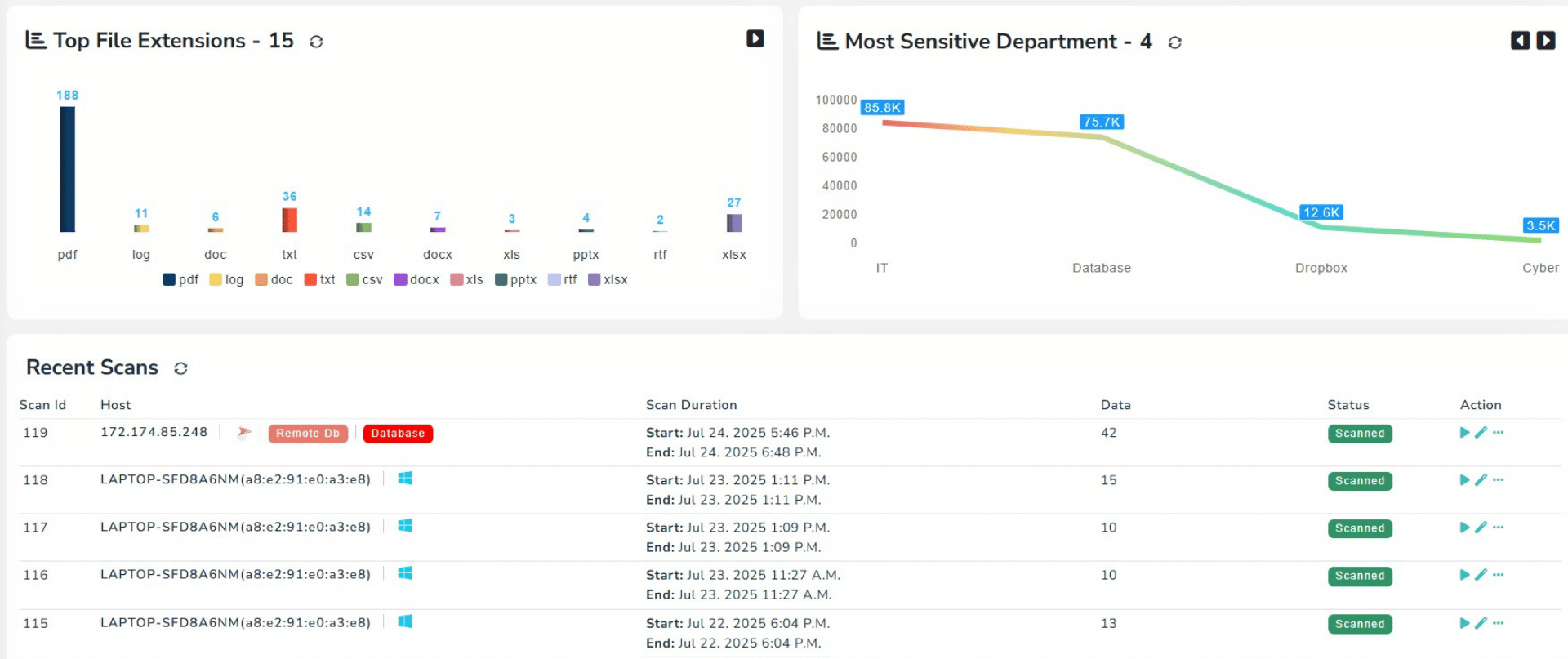Viewport: 1568px width, 659px height.
Task: Refresh the Recent Scans table
Action: pos(180,368)
